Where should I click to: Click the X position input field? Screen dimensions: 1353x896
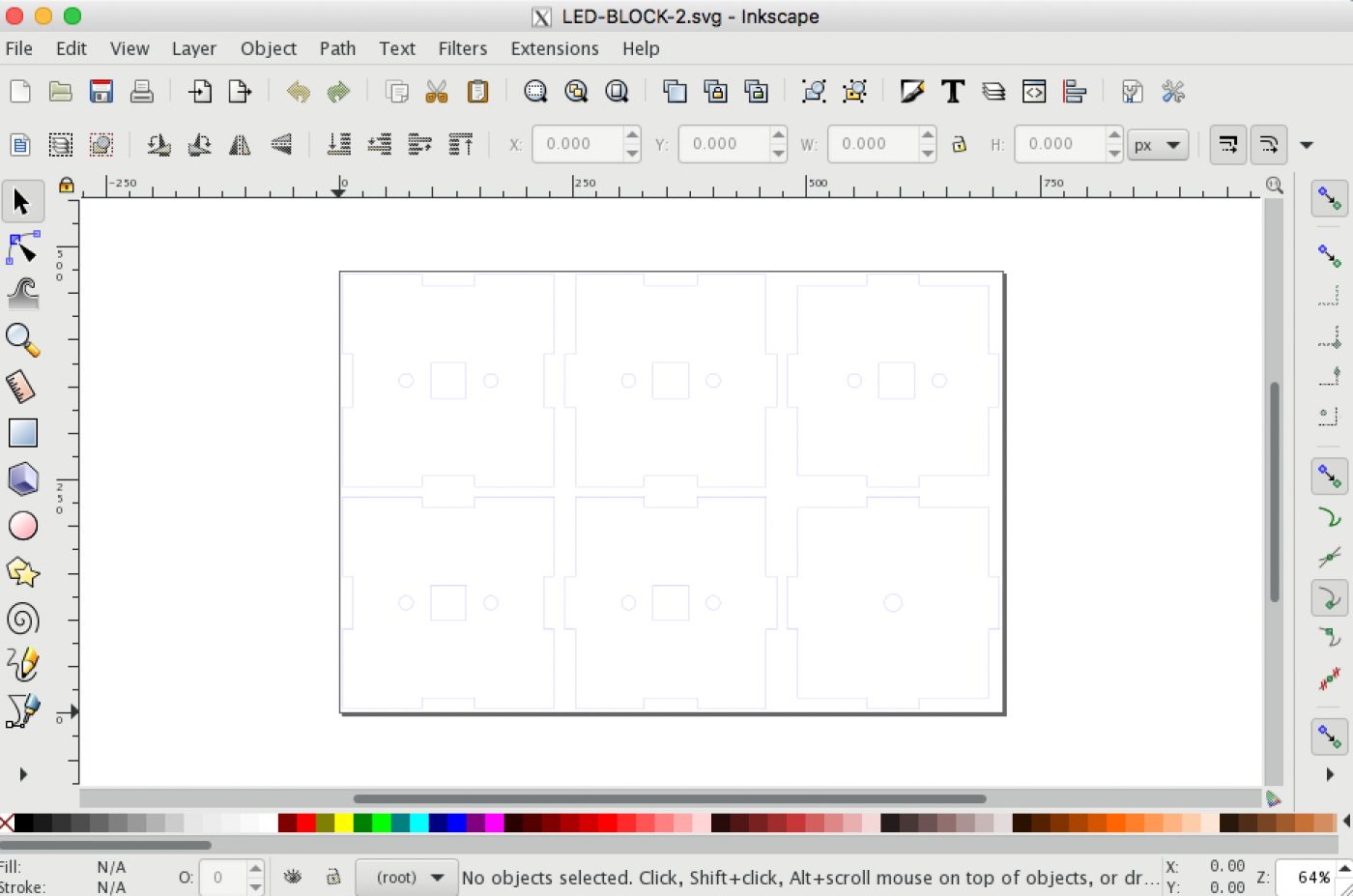576,144
